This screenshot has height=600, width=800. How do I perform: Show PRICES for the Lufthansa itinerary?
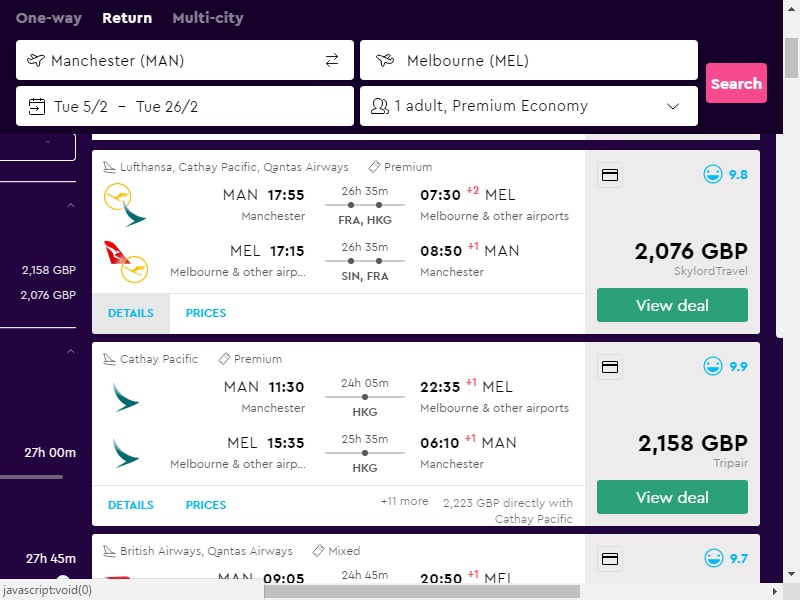[206, 313]
